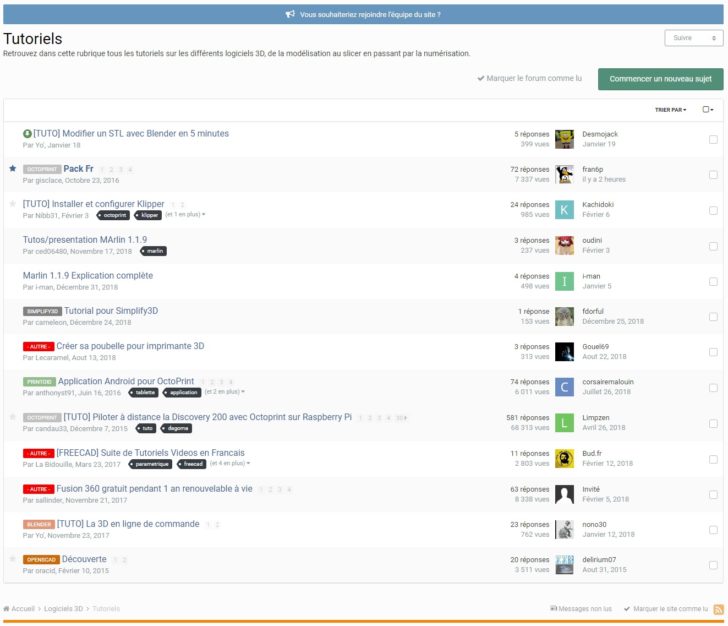This screenshot has height=626, width=728.
Task: Click the PRINTOID prefix badge
Action: pyautogui.click(x=39, y=382)
